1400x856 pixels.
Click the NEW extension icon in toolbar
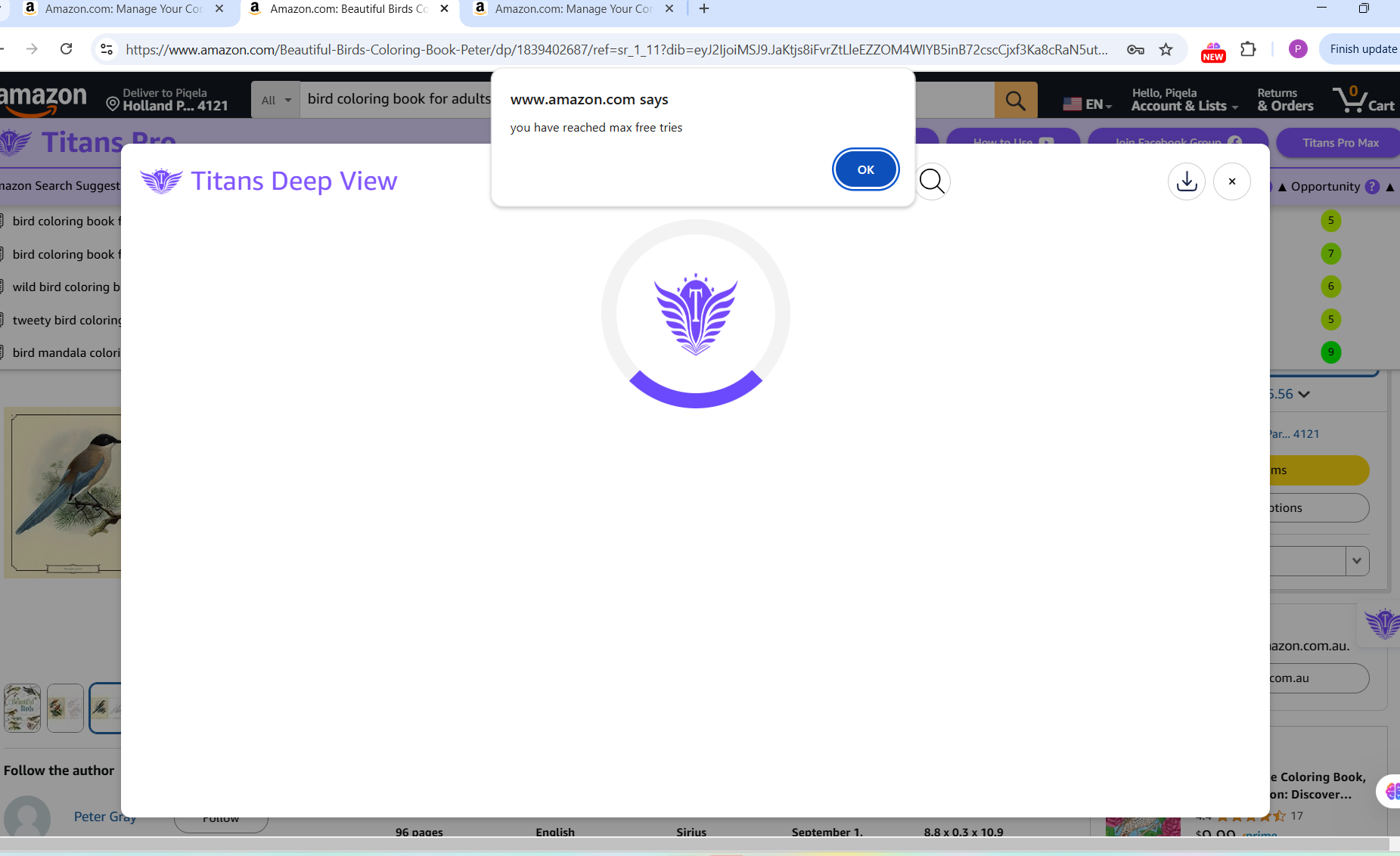point(1213,51)
